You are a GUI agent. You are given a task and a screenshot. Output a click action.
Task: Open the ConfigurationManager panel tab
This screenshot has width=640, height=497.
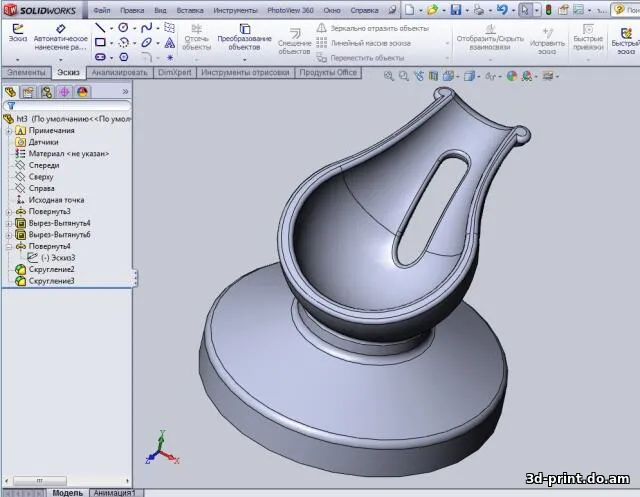coord(46,92)
